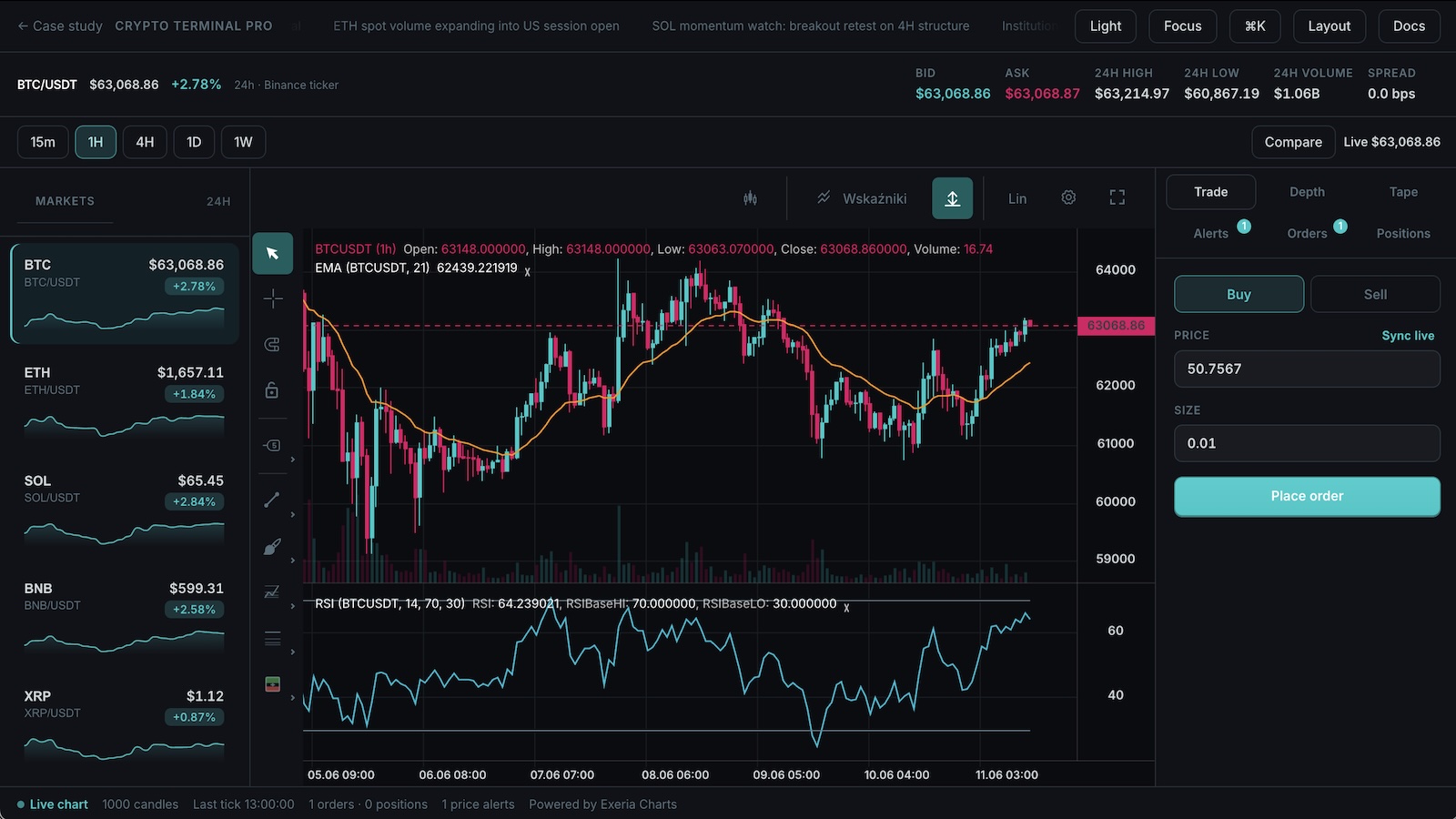Switch to Light theme
1456x819 pixels.
coord(1106,26)
